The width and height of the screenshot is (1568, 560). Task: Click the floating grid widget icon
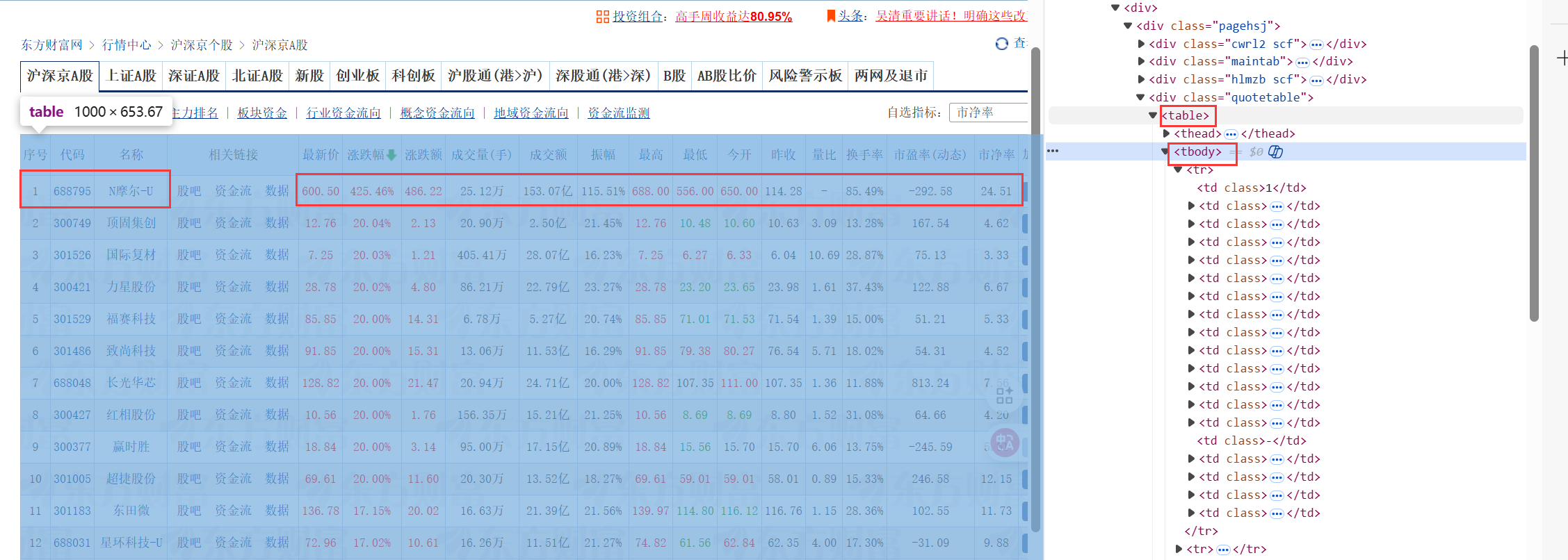[x=1005, y=395]
